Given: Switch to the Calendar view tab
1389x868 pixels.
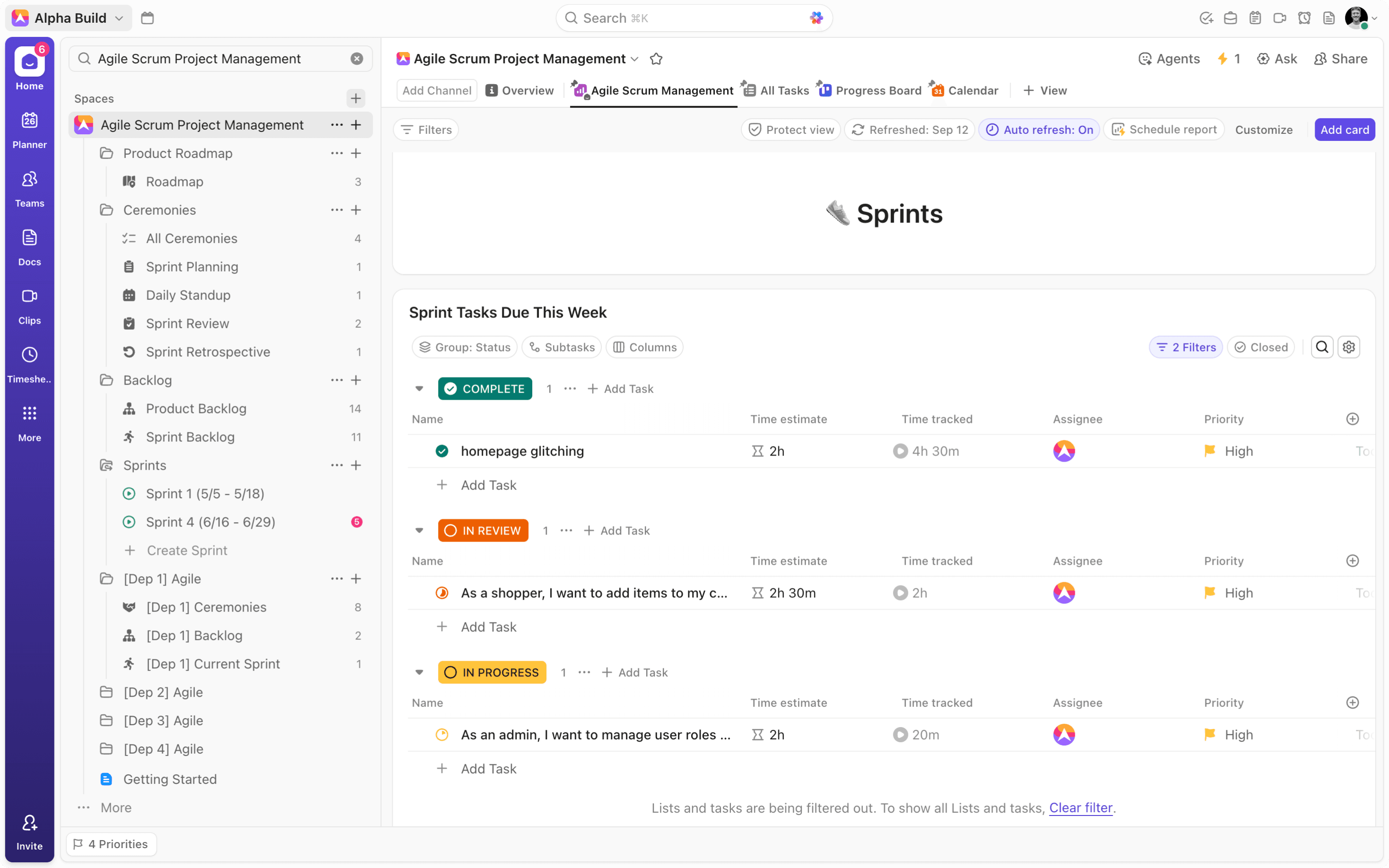Looking at the screenshot, I should [x=965, y=90].
